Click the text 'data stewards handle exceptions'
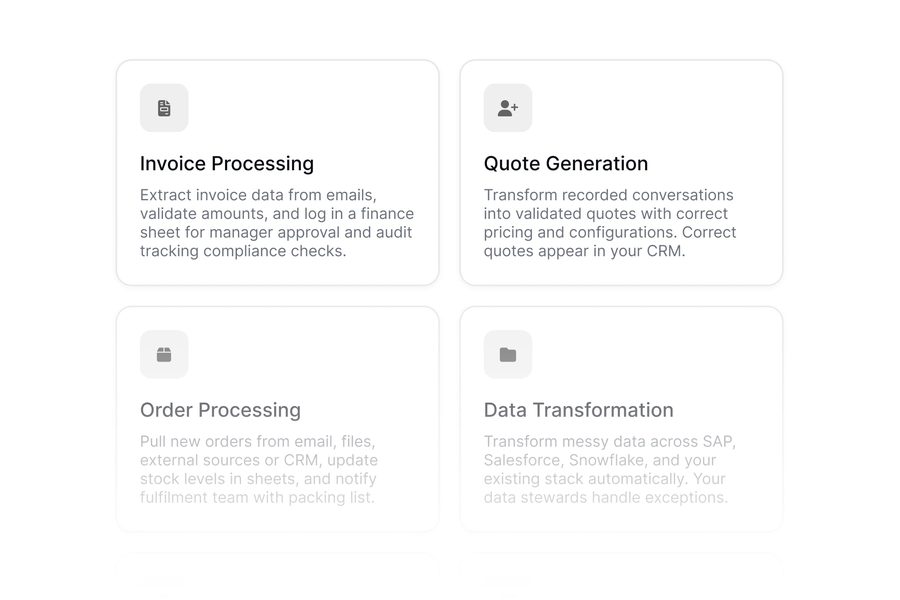Viewport: 900px width, 600px height. (605, 497)
